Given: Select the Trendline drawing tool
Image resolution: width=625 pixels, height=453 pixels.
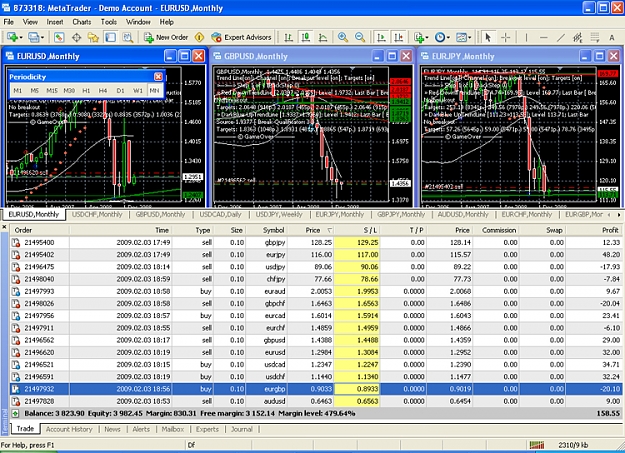Looking at the screenshot, I should click(x=561, y=37).
